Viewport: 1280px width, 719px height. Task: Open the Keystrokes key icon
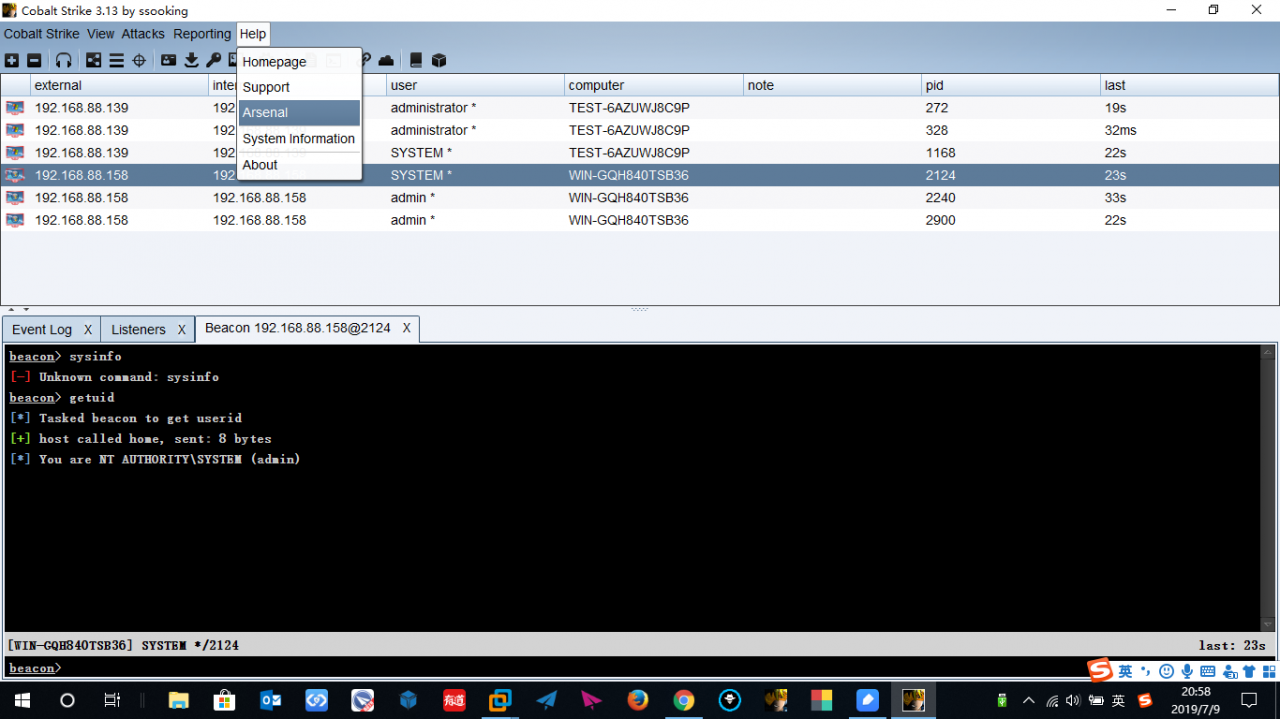point(213,60)
